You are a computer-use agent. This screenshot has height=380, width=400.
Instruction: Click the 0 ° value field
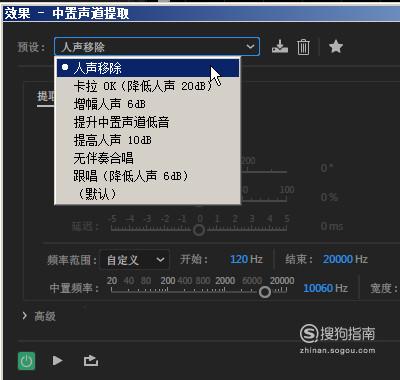pyautogui.click(x=327, y=168)
